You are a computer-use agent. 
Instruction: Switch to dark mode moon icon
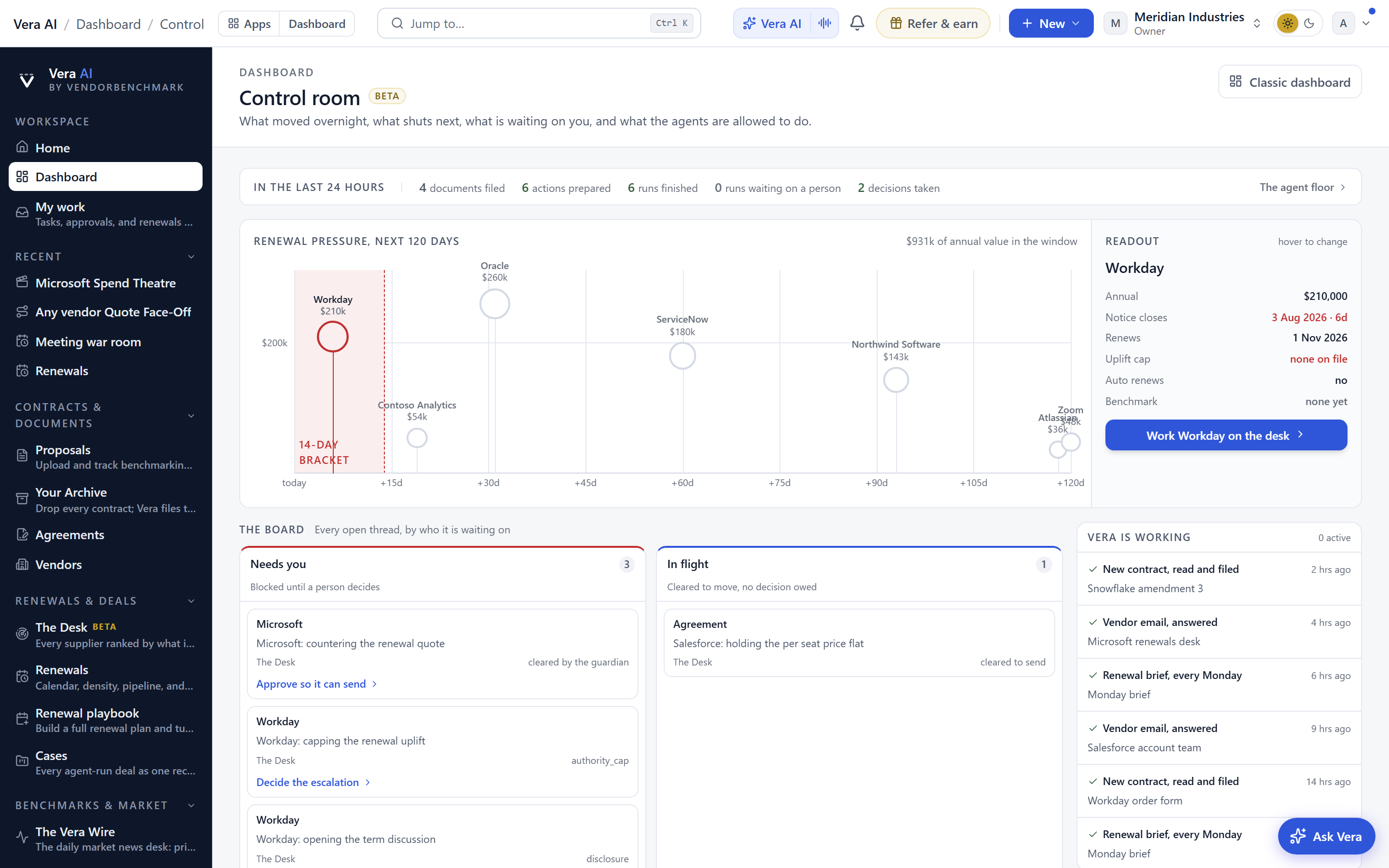pos(1309,24)
